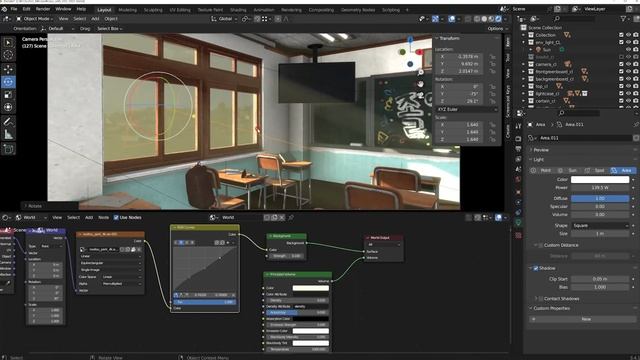
Task: Click the Blender logo icon
Action: coord(4,9)
